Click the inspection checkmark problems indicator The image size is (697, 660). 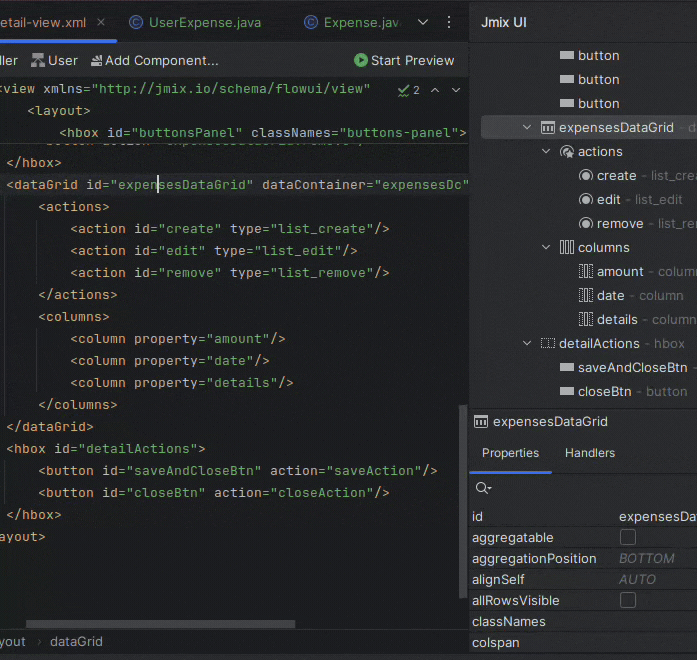[x=403, y=89]
